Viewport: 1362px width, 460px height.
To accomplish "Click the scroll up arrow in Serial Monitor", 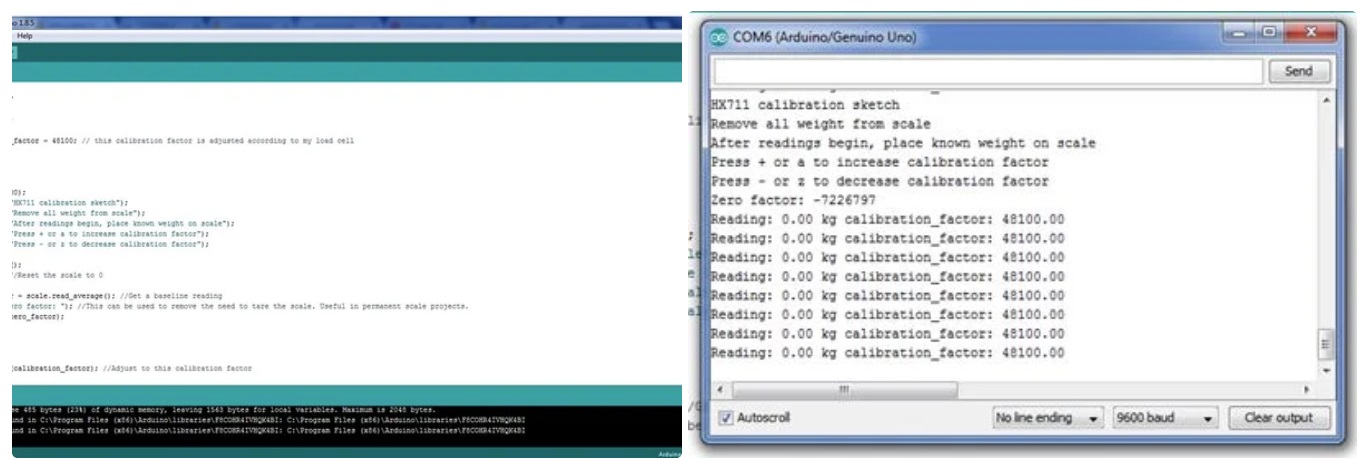I will [1326, 100].
